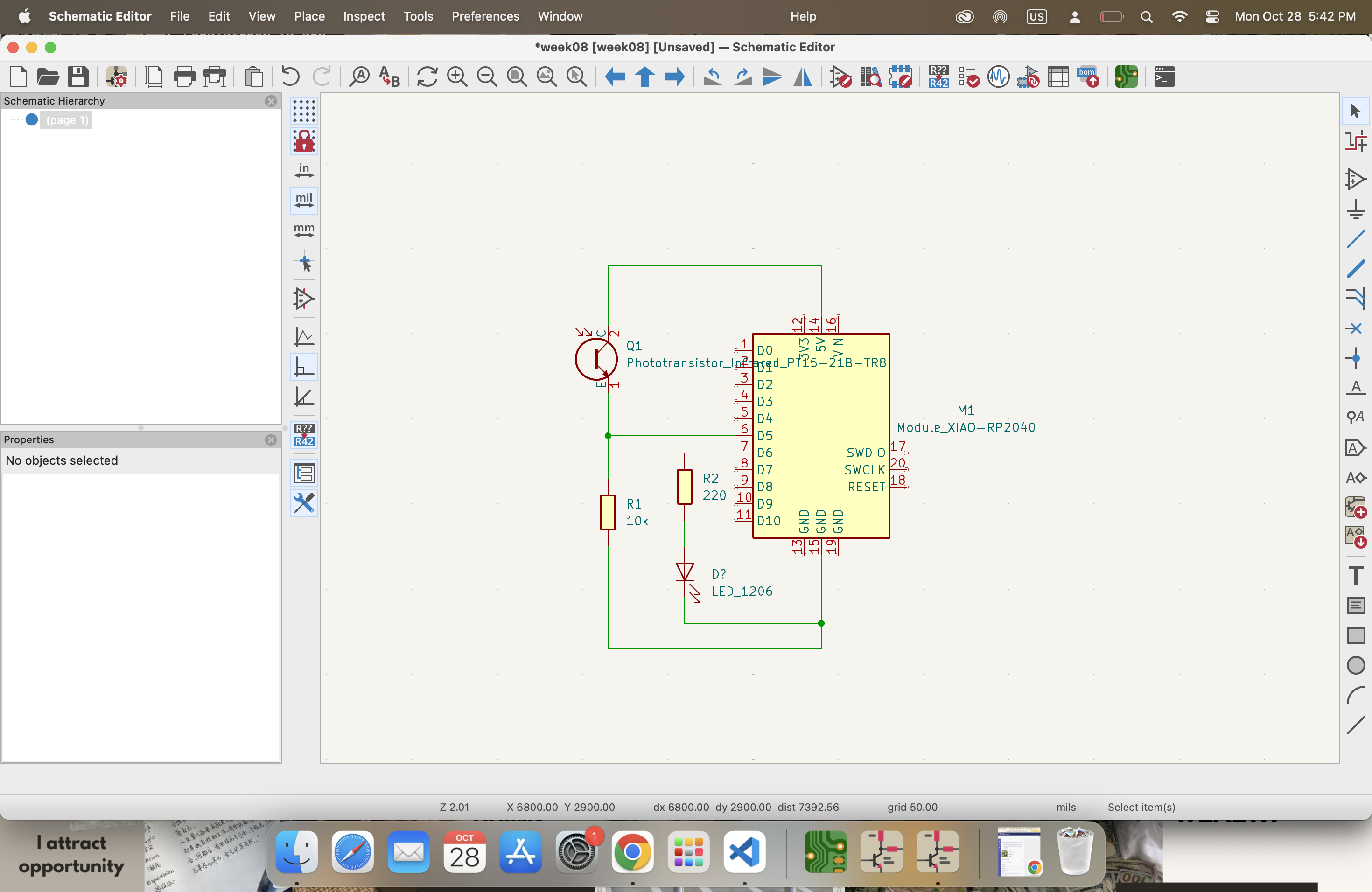Open the File menu
The width and height of the screenshot is (1372, 892).
tap(180, 16)
